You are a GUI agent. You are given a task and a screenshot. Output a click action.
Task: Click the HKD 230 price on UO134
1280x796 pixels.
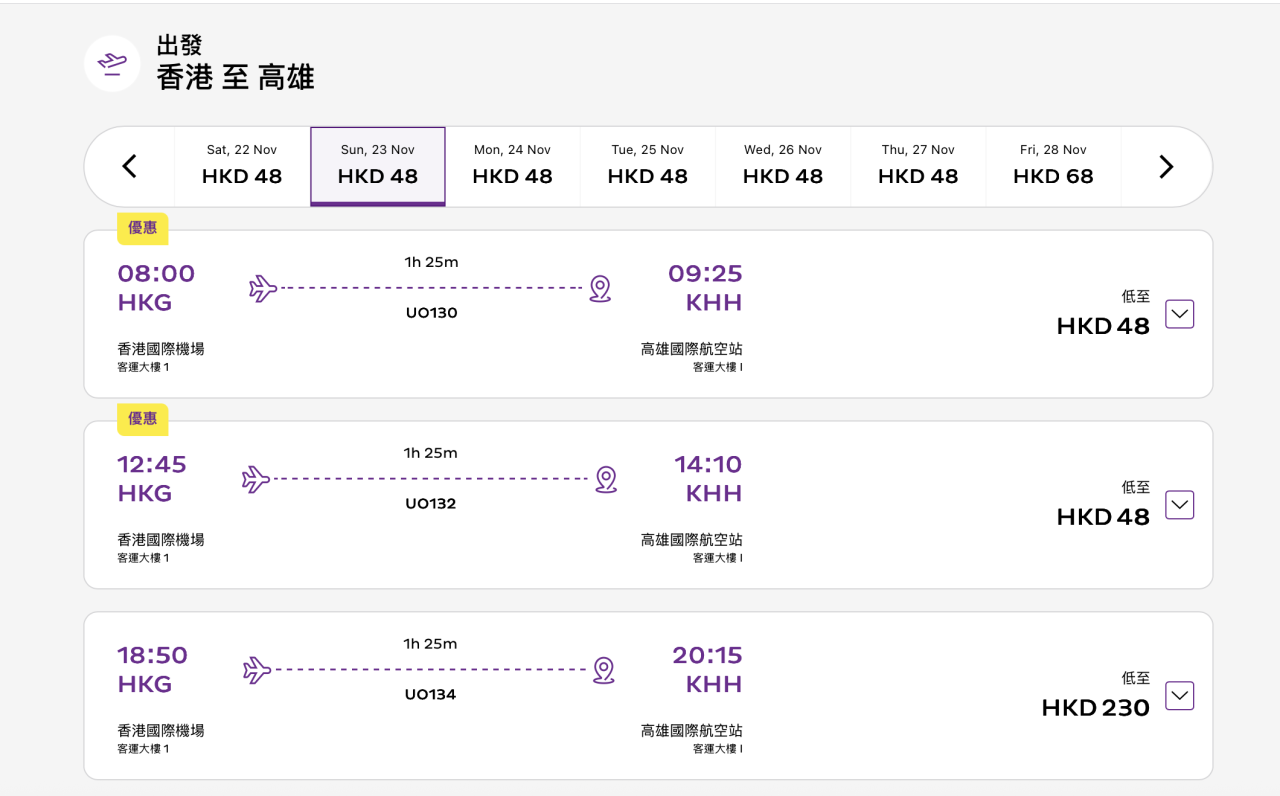(1095, 708)
